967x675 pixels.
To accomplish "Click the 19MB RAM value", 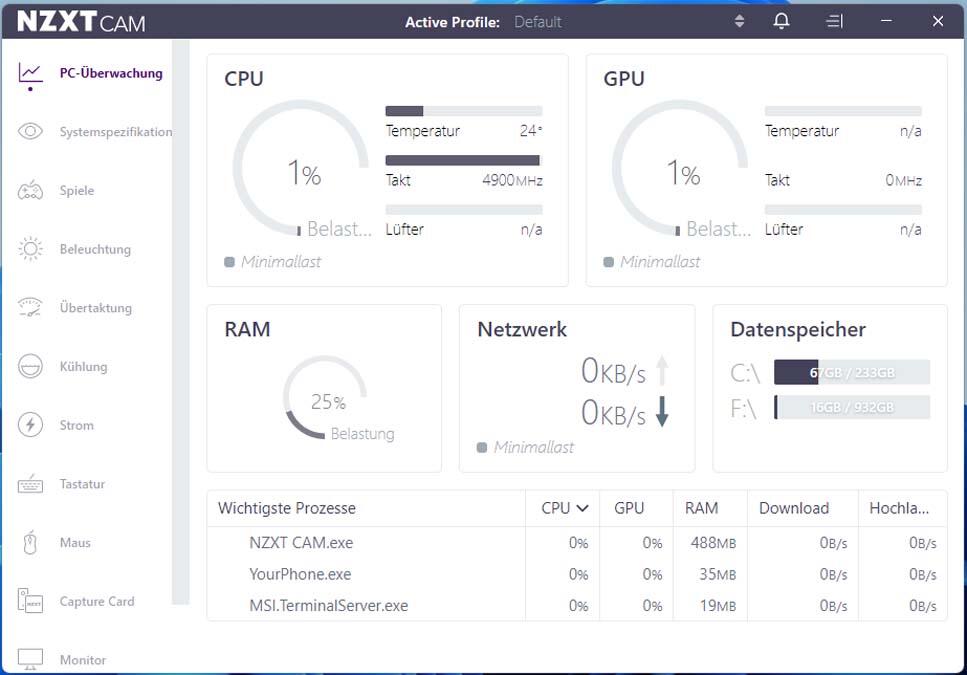I will click(718, 605).
